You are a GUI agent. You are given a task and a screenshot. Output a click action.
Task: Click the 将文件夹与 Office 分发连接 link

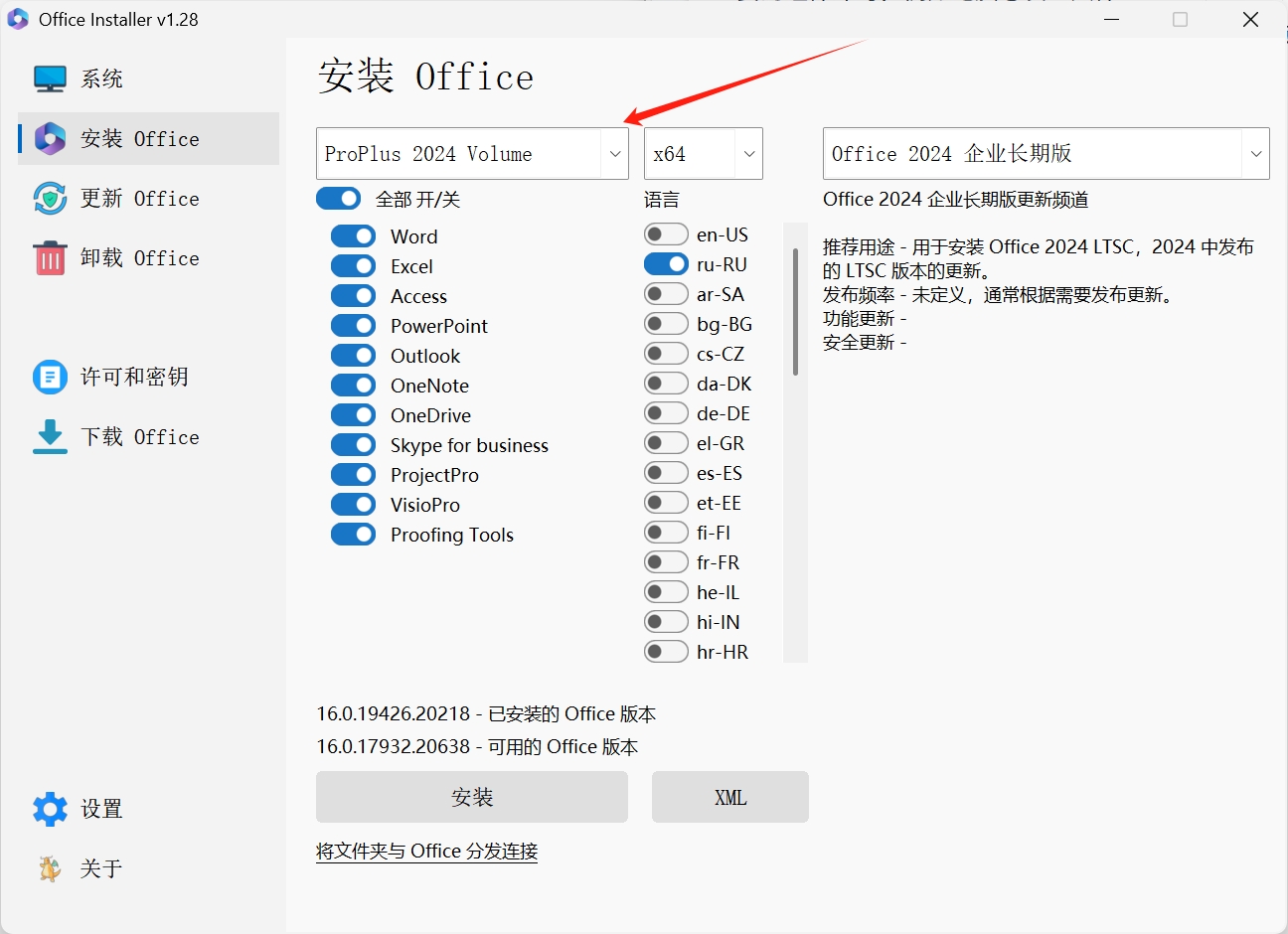point(426,852)
